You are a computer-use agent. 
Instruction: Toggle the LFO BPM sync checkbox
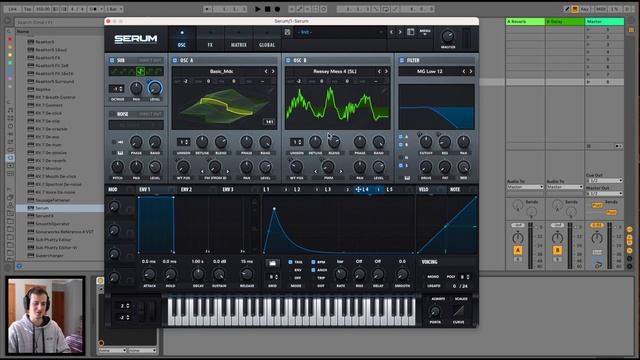pos(313,262)
